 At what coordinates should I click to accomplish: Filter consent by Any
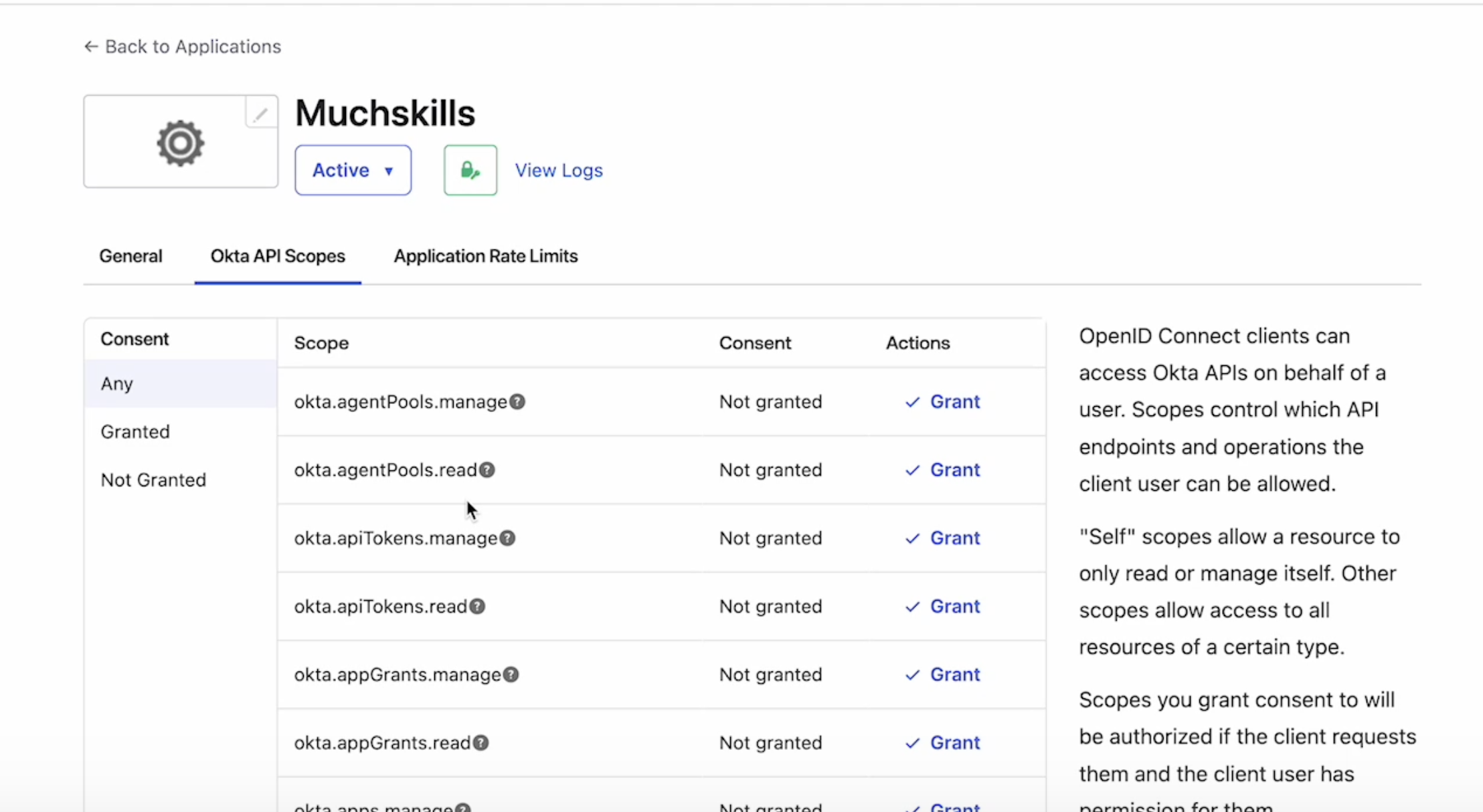click(181, 383)
